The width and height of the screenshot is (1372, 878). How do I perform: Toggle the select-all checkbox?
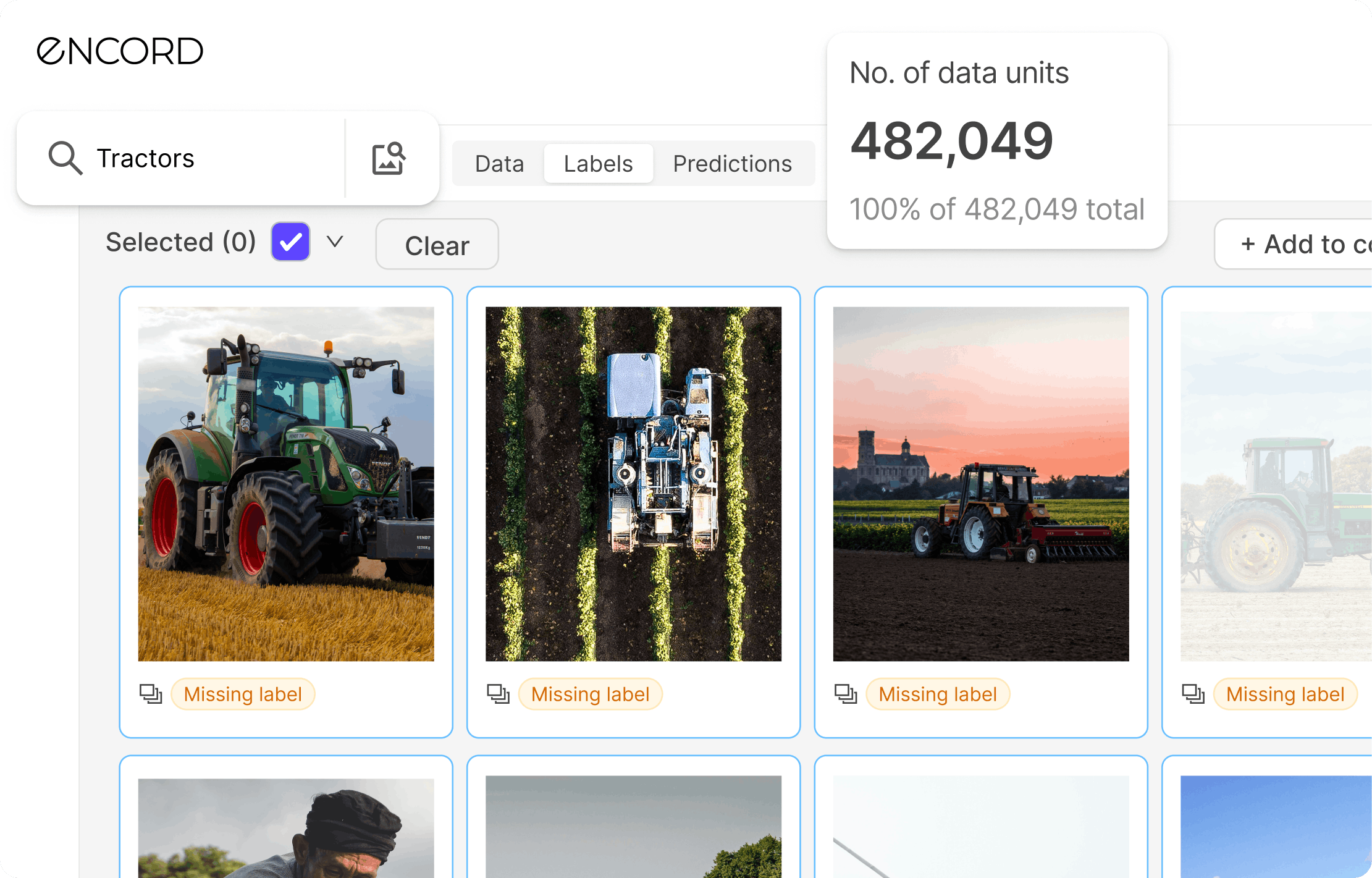(x=290, y=241)
